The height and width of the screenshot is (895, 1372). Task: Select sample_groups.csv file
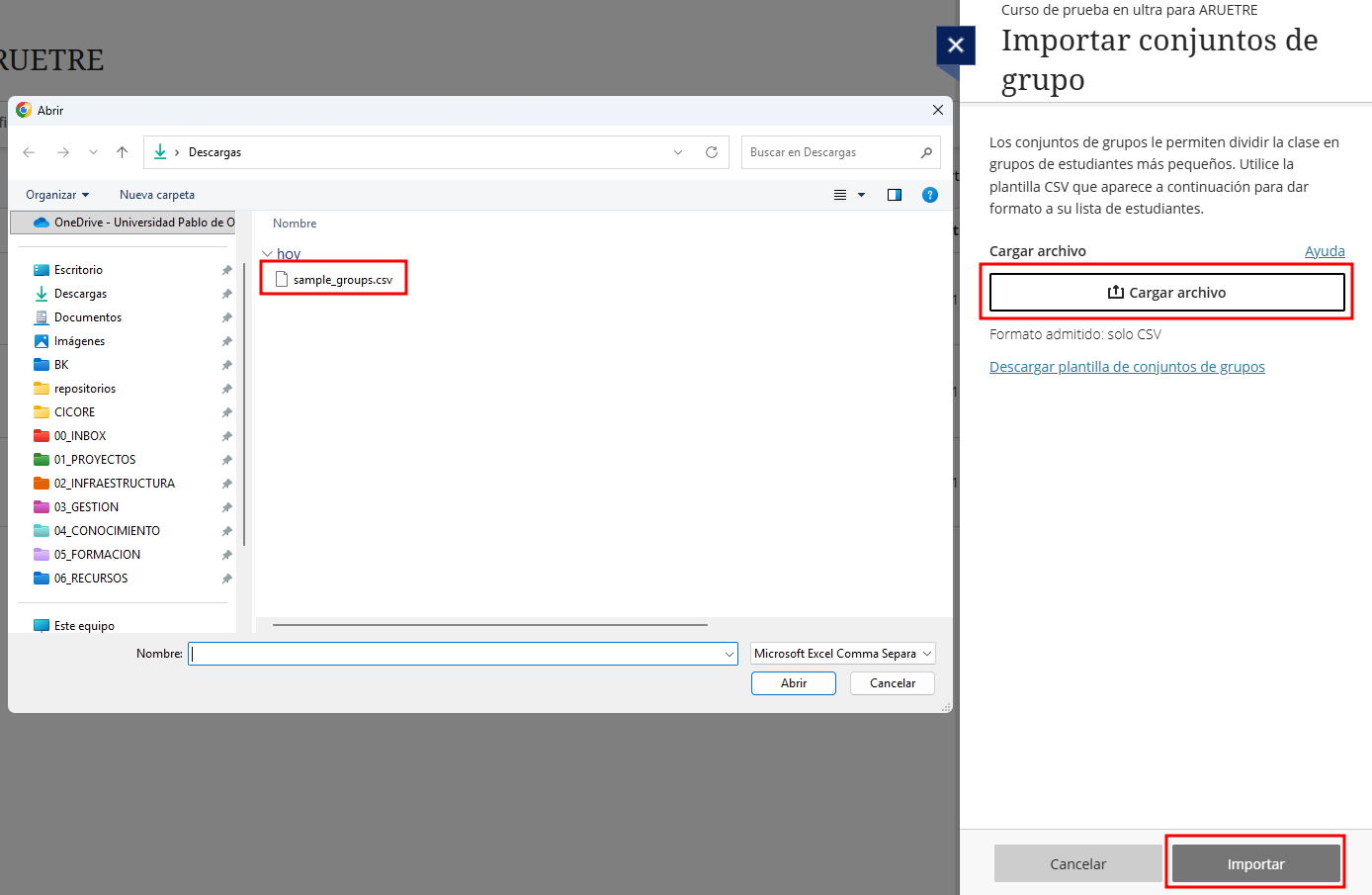[x=342, y=280]
